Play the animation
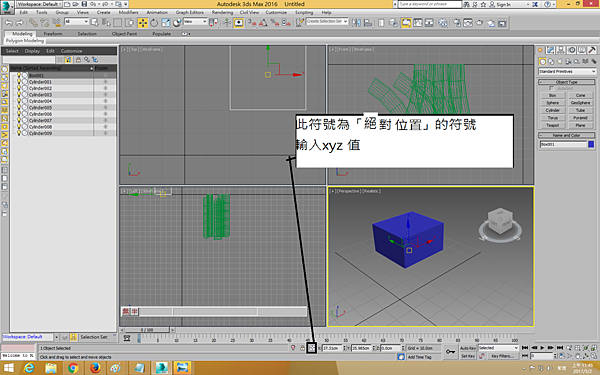 (x=542, y=348)
